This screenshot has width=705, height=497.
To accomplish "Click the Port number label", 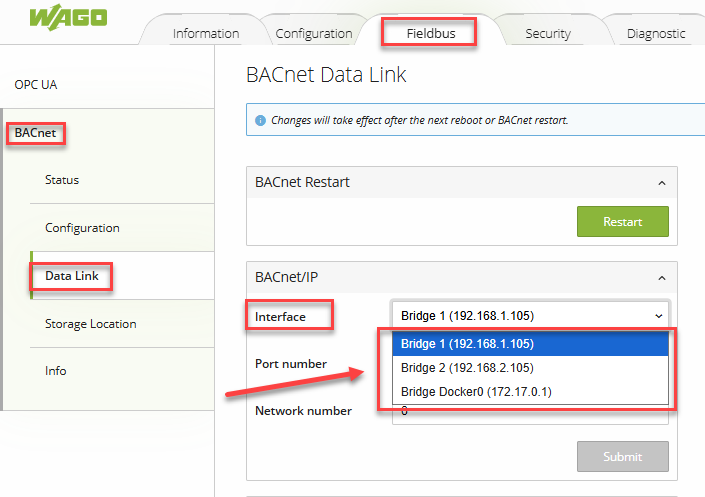I will [x=291, y=363].
